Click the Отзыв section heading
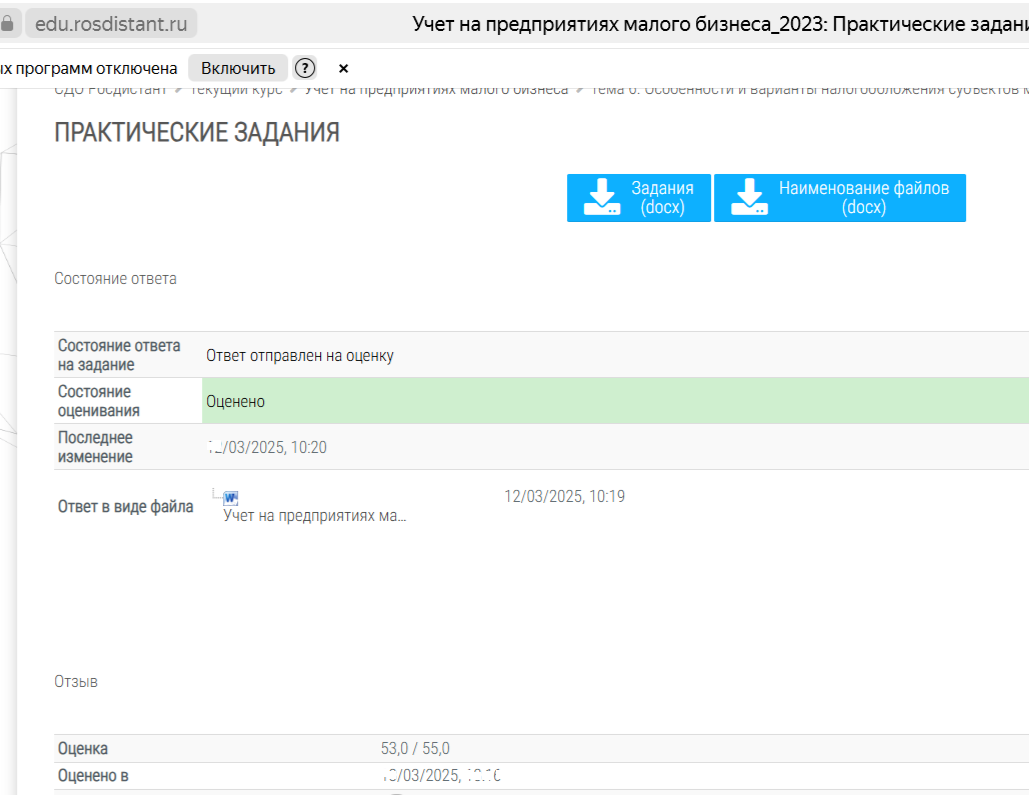 click(76, 682)
